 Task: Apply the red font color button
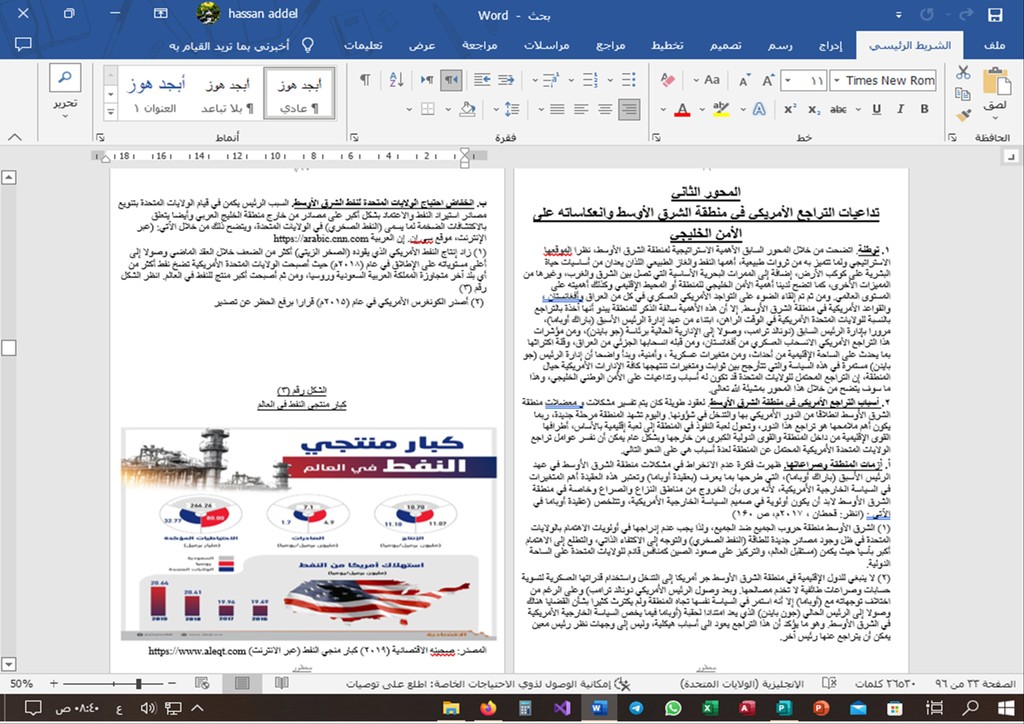(x=682, y=109)
